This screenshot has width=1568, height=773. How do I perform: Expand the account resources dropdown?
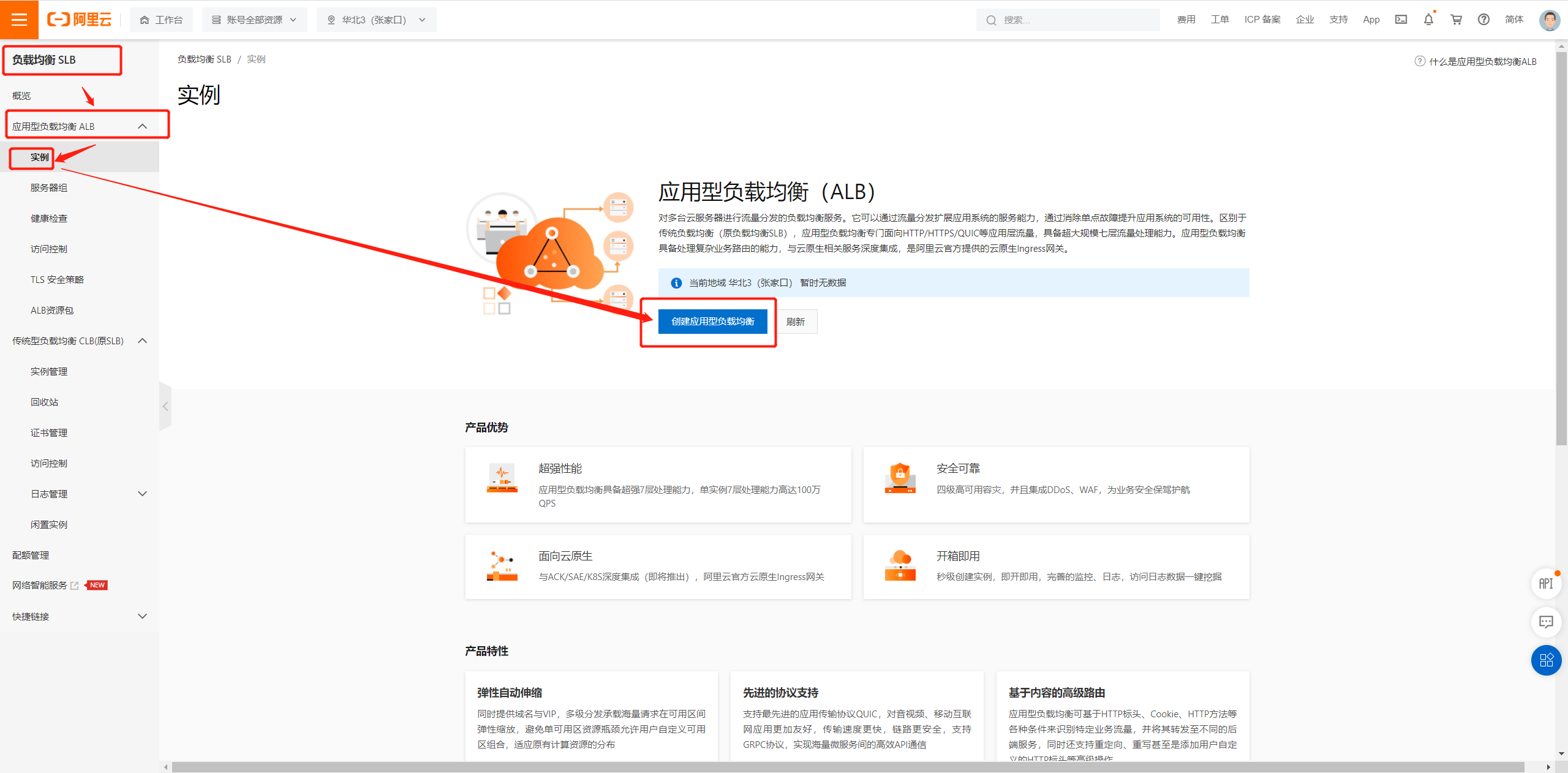click(x=254, y=20)
